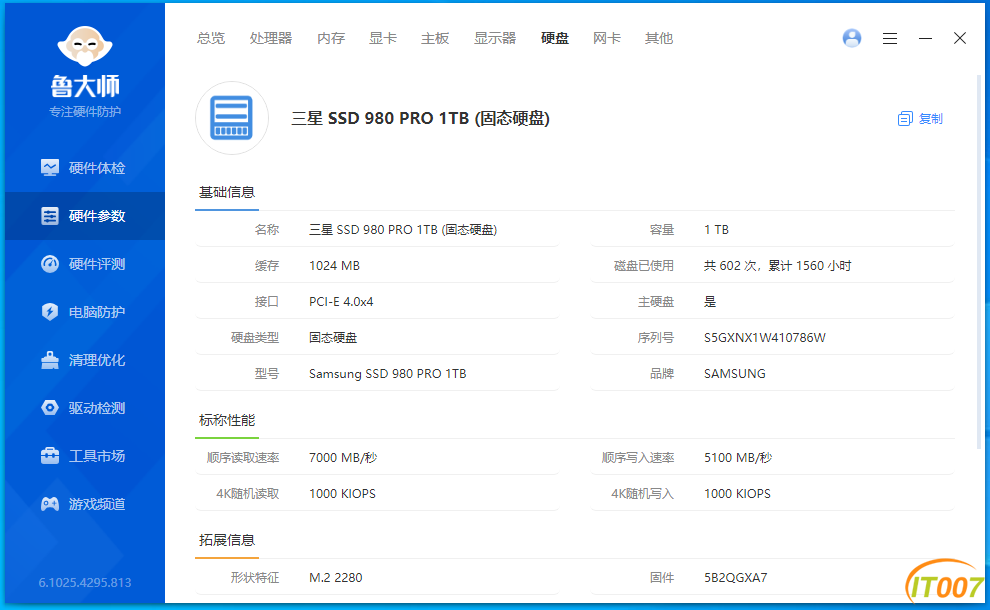Click capacity value 1 TB
The height and width of the screenshot is (610, 990).
[716, 230]
